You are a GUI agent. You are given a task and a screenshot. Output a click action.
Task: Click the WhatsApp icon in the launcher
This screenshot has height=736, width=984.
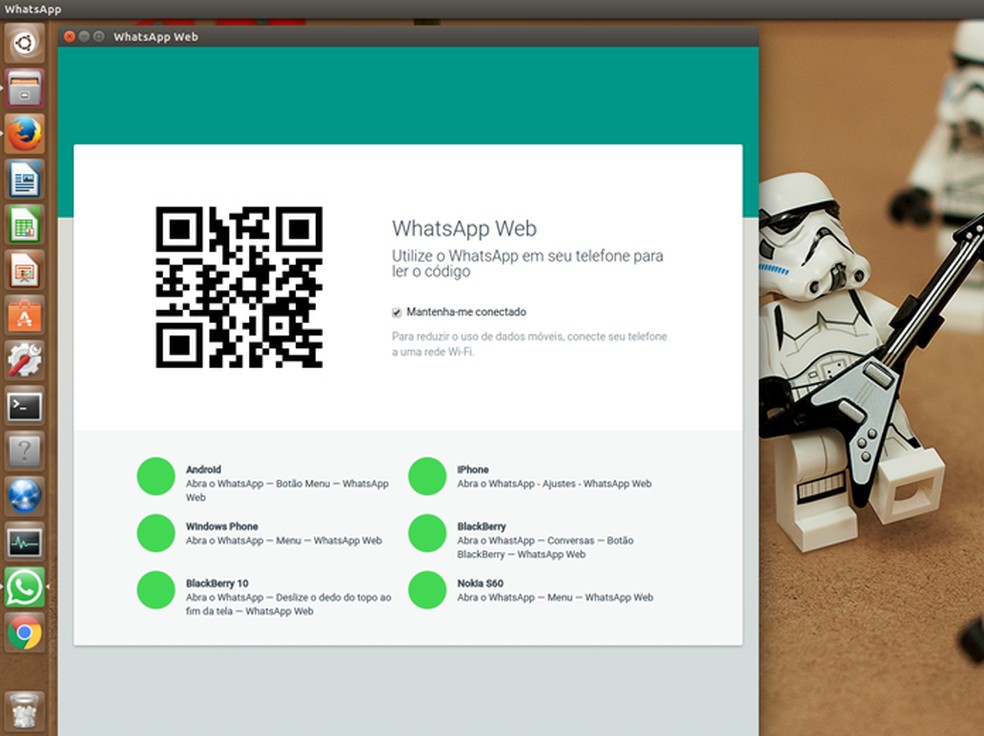tap(24, 587)
